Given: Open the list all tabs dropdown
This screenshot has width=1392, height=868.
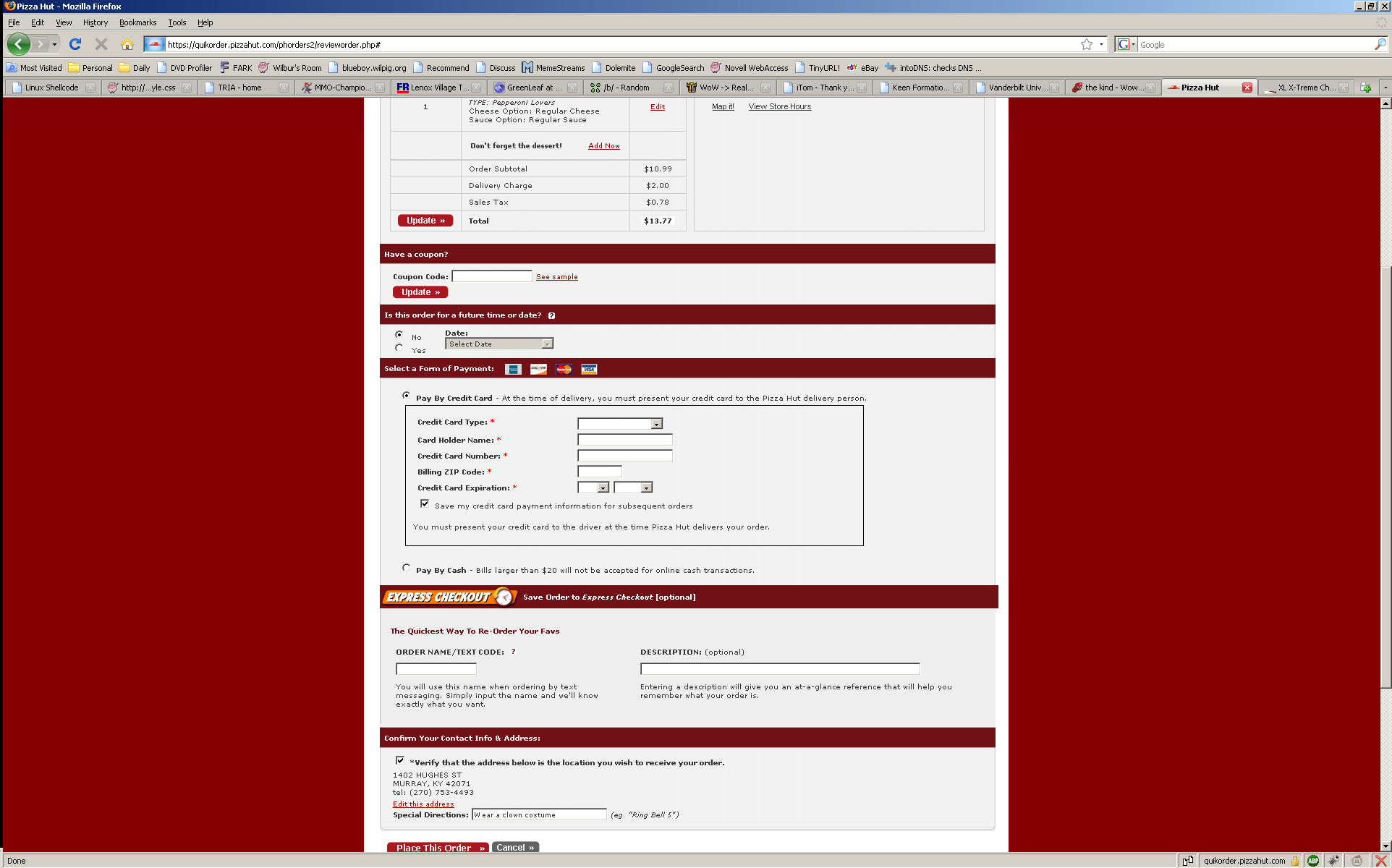Looking at the screenshot, I should click(x=1385, y=88).
